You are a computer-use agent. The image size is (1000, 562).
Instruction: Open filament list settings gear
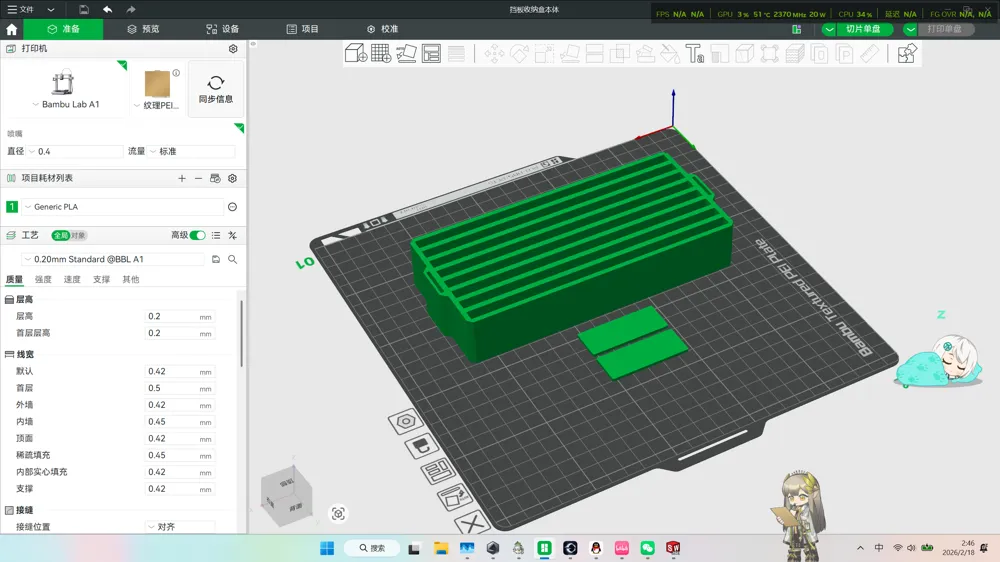[232, 179]
